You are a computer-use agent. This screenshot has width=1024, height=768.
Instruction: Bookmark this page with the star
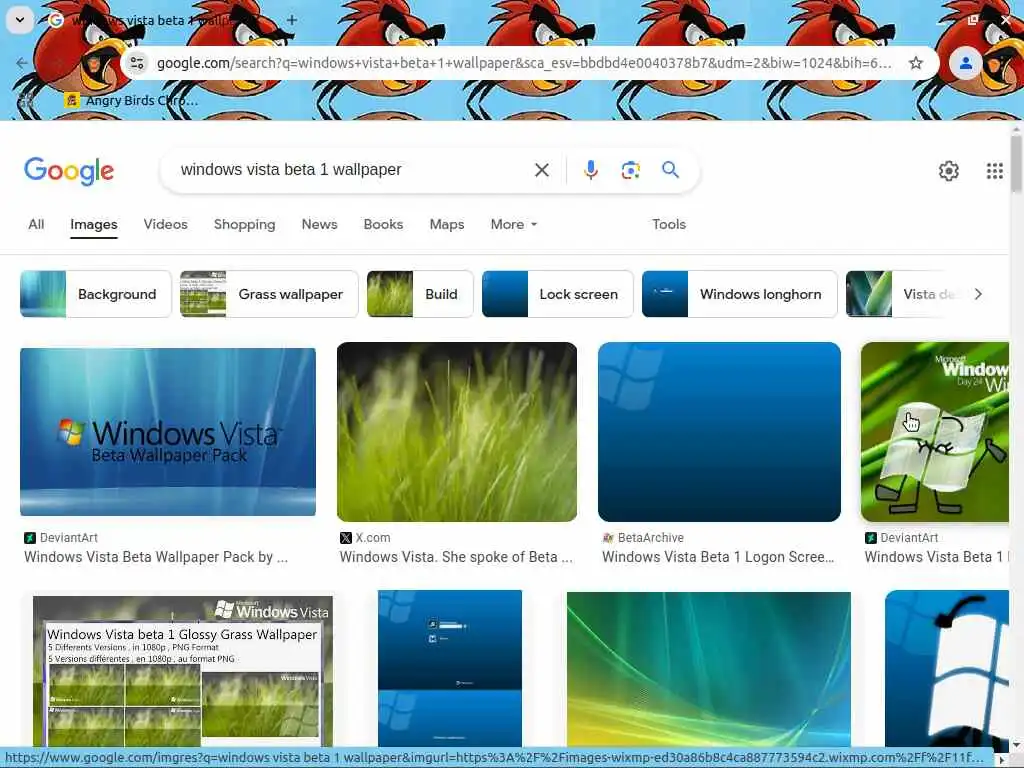[916, 63]
